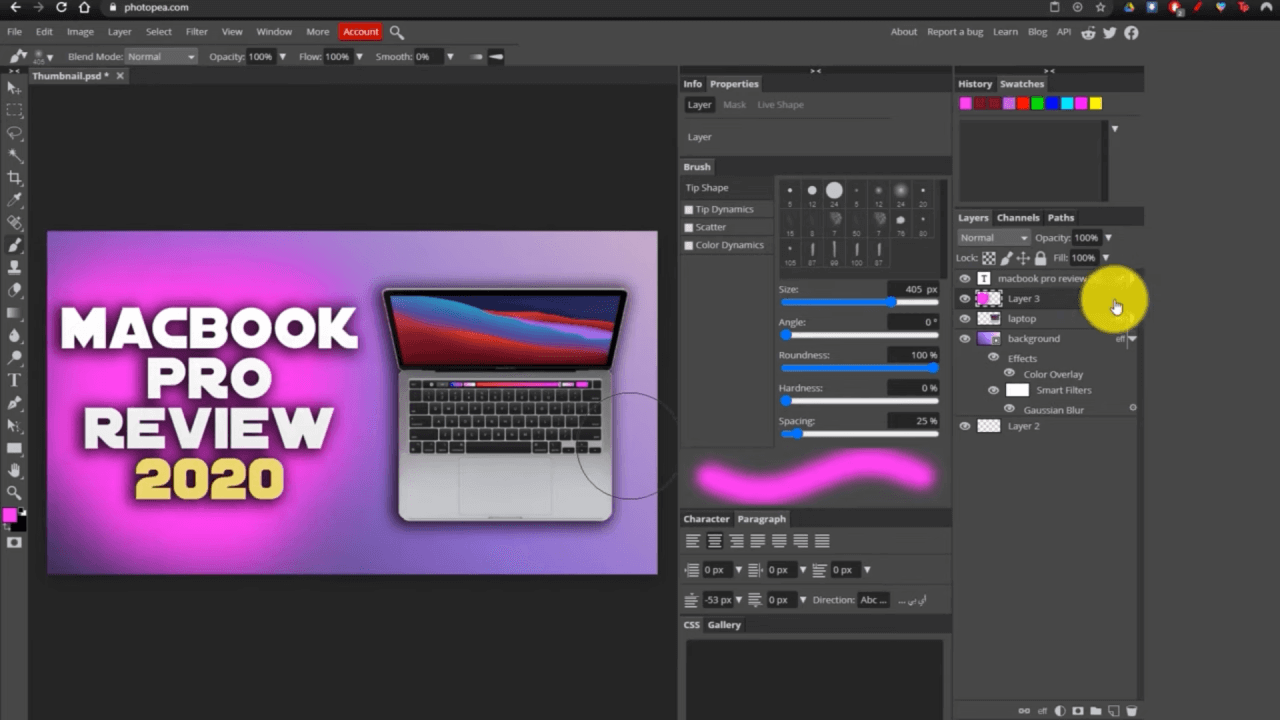Open the Direction dropdown in Paragraph panel
Image resolution: width=1280 pixels, height=720 pixels.
pos(874,600)
